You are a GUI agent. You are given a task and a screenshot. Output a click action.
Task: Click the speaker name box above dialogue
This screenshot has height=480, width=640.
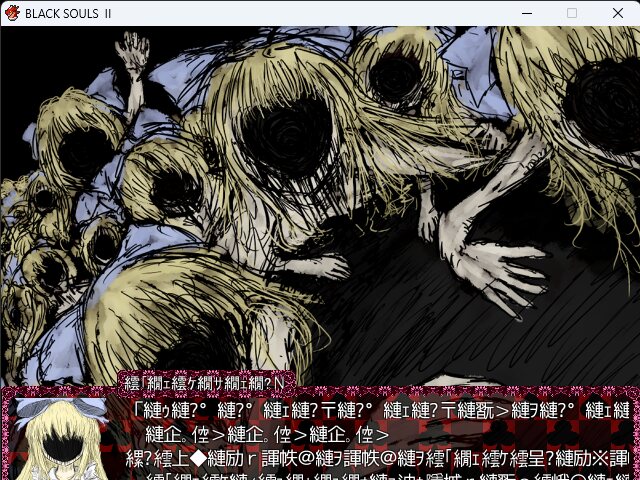(206, 383)
